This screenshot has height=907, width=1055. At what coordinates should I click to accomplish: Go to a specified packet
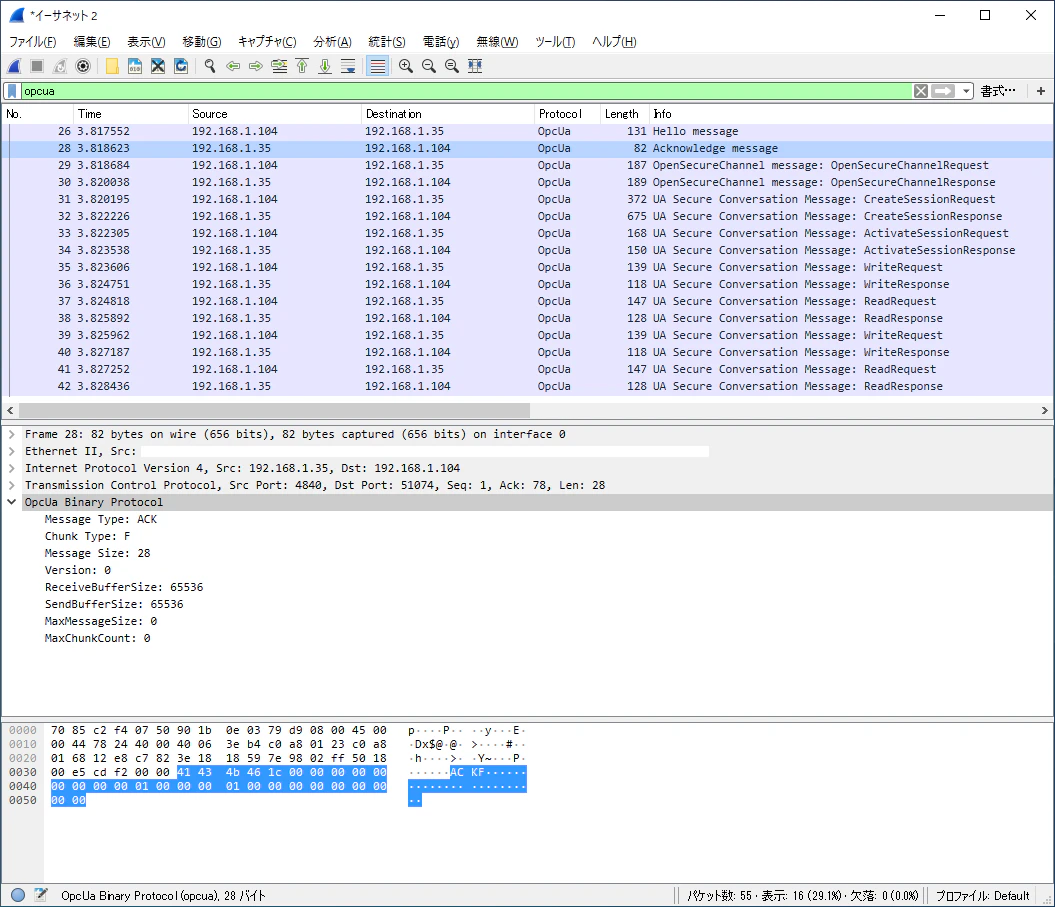click(x=279, y=66)
